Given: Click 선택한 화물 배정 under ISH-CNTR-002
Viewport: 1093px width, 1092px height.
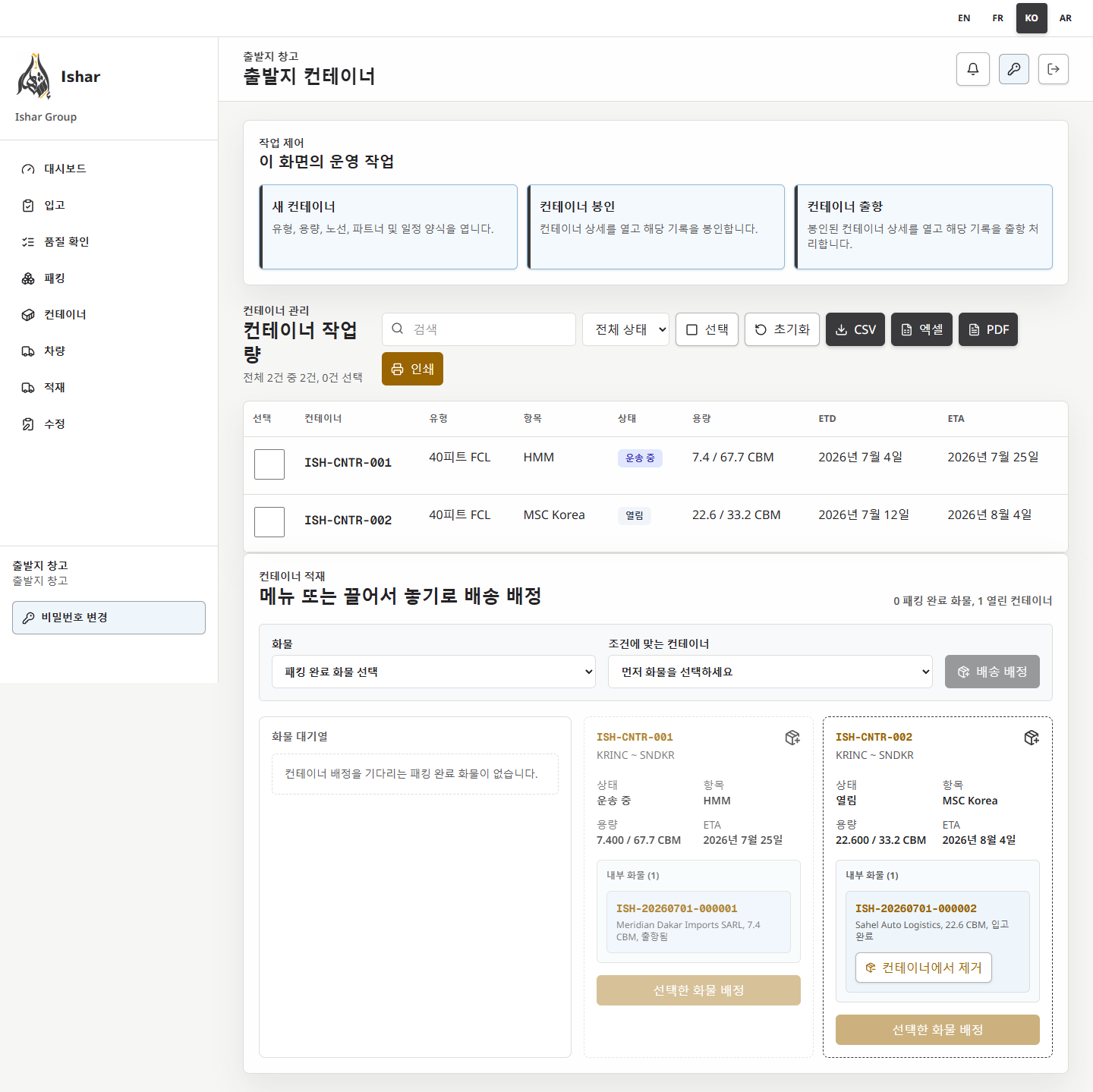Looking at the screenshot, I should click(937, 1030).
